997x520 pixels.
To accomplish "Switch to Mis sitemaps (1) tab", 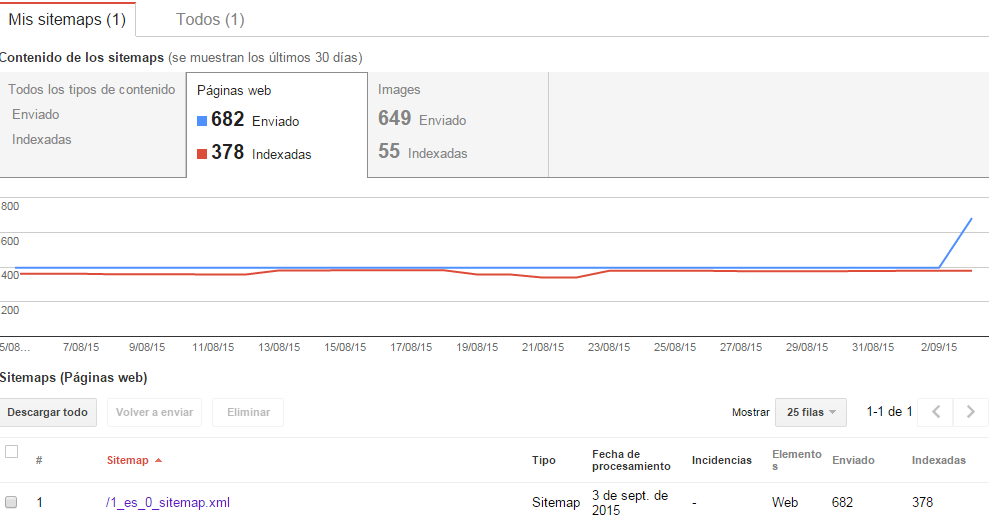I will 67,20.
